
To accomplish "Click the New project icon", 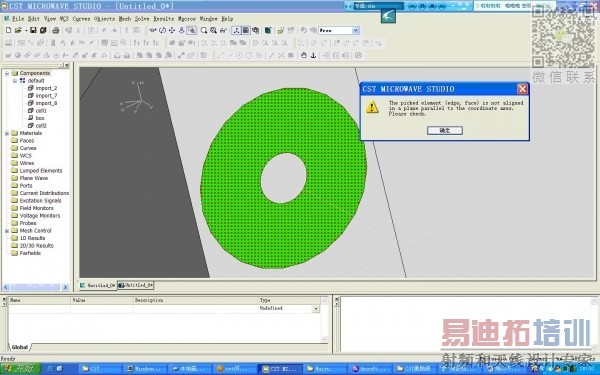I will tap(8, 30).
